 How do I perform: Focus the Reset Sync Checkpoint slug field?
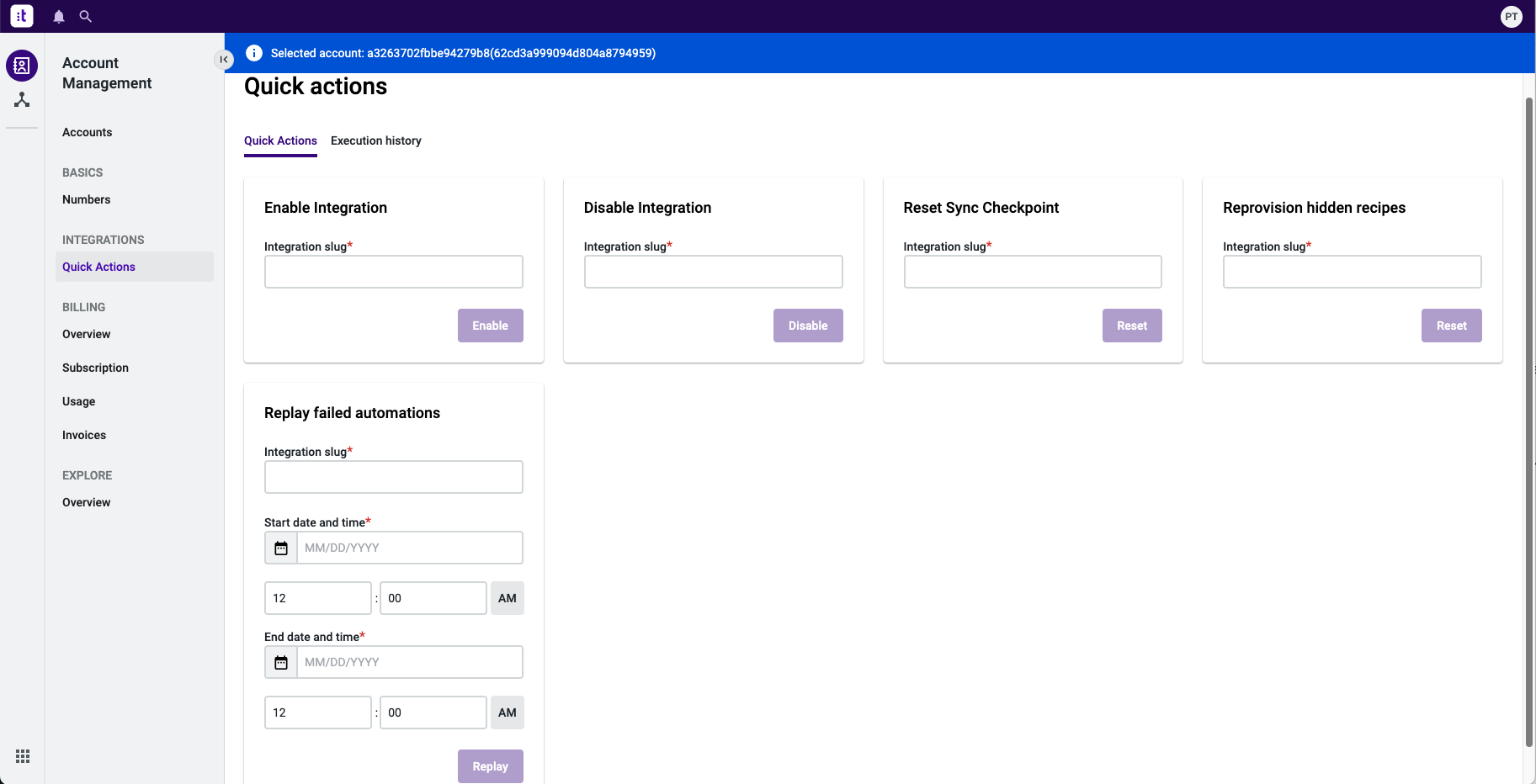1033,272
